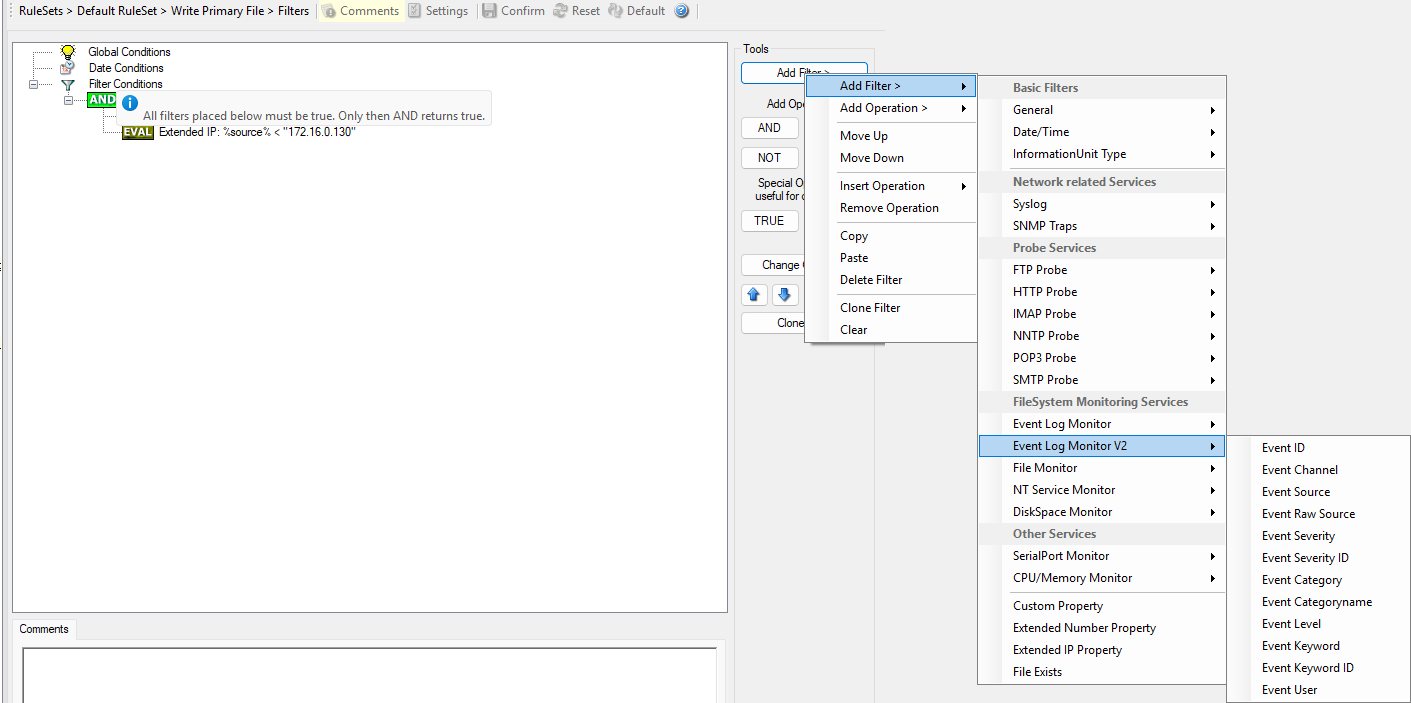Image resolution: width=1411 pixels, height=703 pixels.
Task: Click the green AND operation badge
Action: coord(102,100)
